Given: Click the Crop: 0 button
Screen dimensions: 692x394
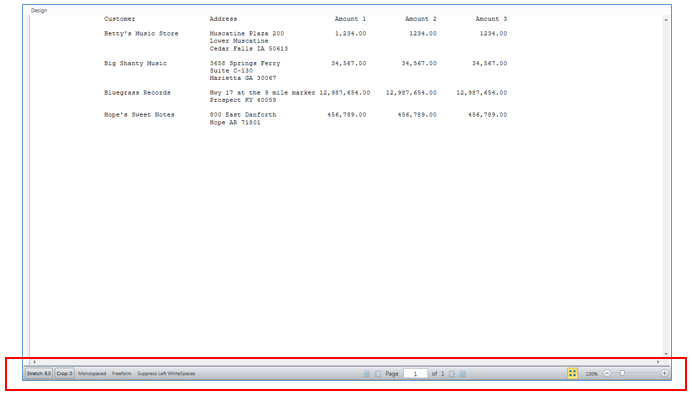Looking at the screenshot, I should click(64, 373).
